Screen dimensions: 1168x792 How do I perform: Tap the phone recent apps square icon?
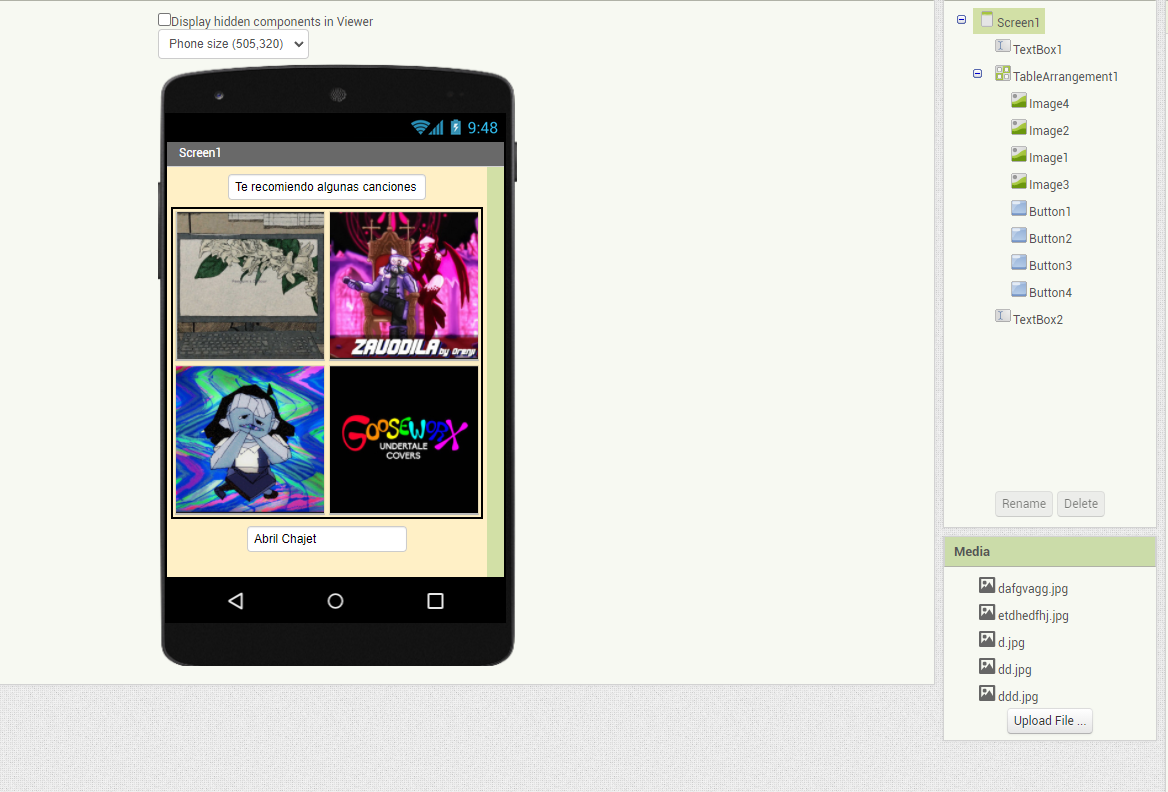tap(436, 601)
